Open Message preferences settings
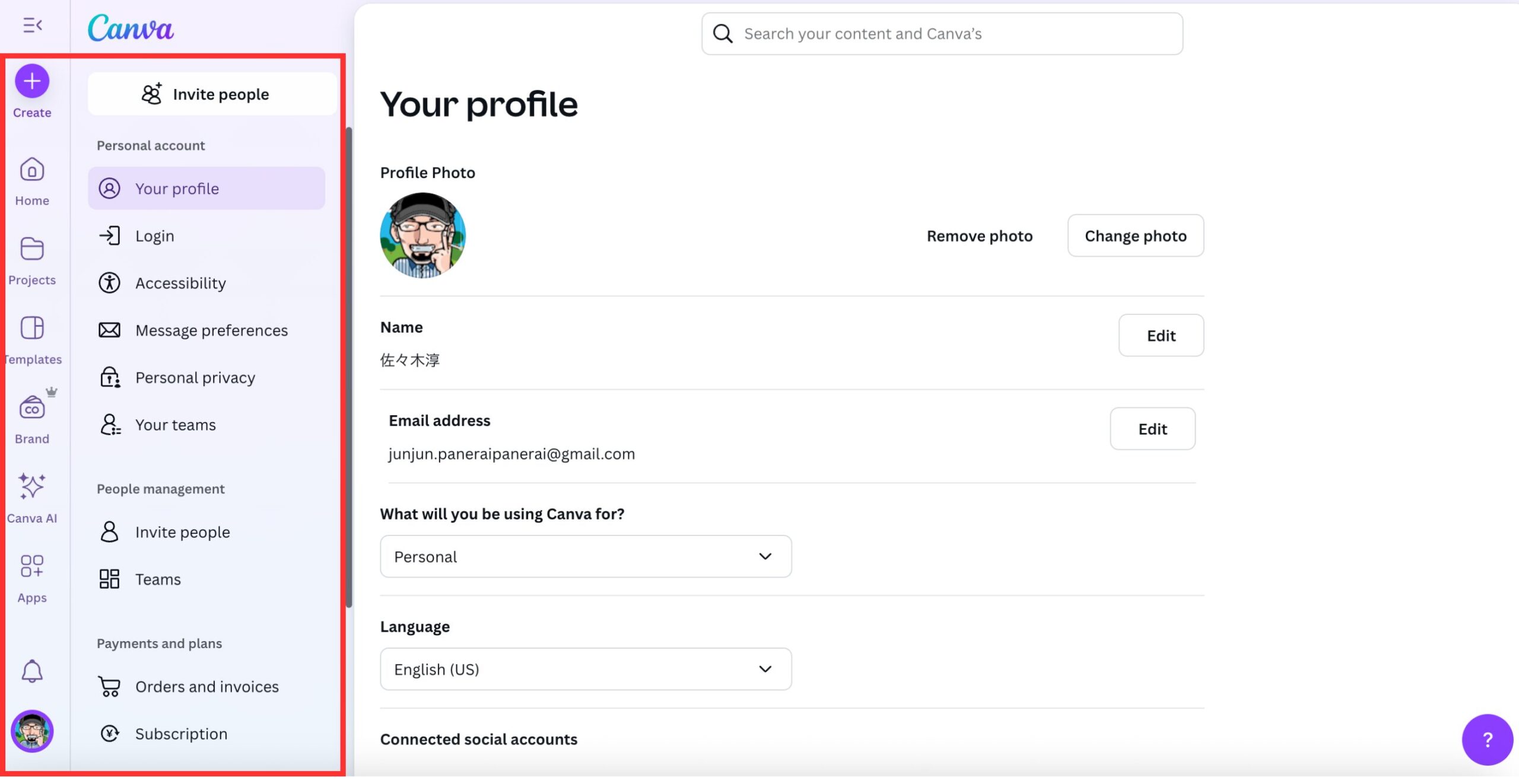 tap(206, 330)
